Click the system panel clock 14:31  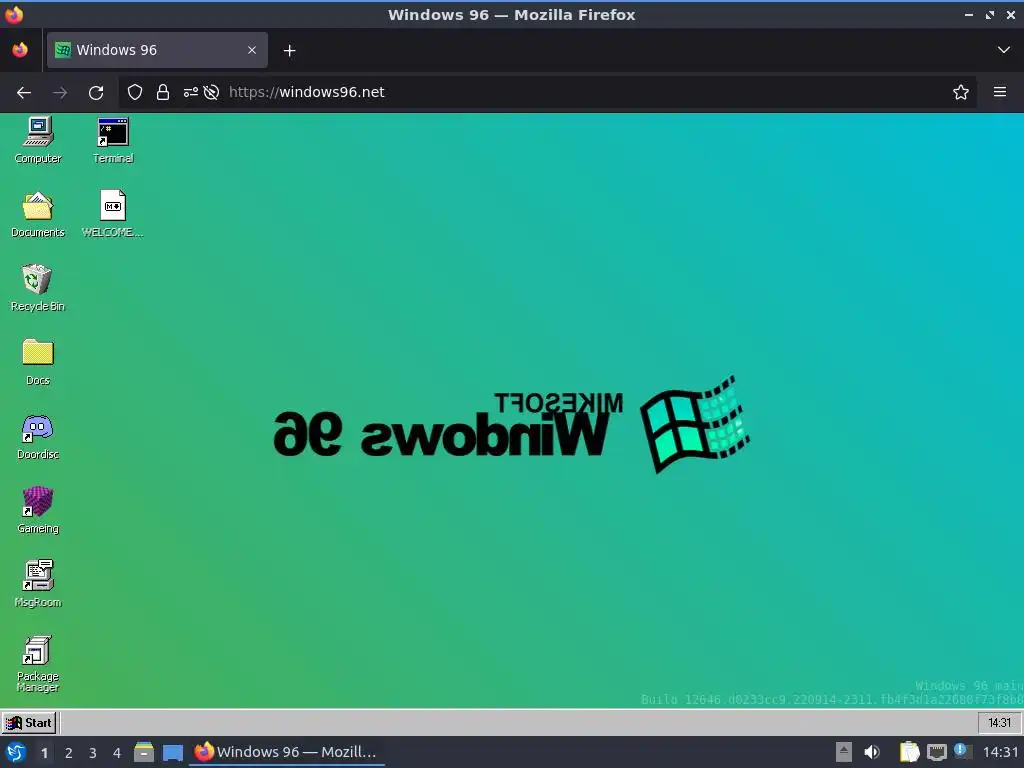[1000, 752]
